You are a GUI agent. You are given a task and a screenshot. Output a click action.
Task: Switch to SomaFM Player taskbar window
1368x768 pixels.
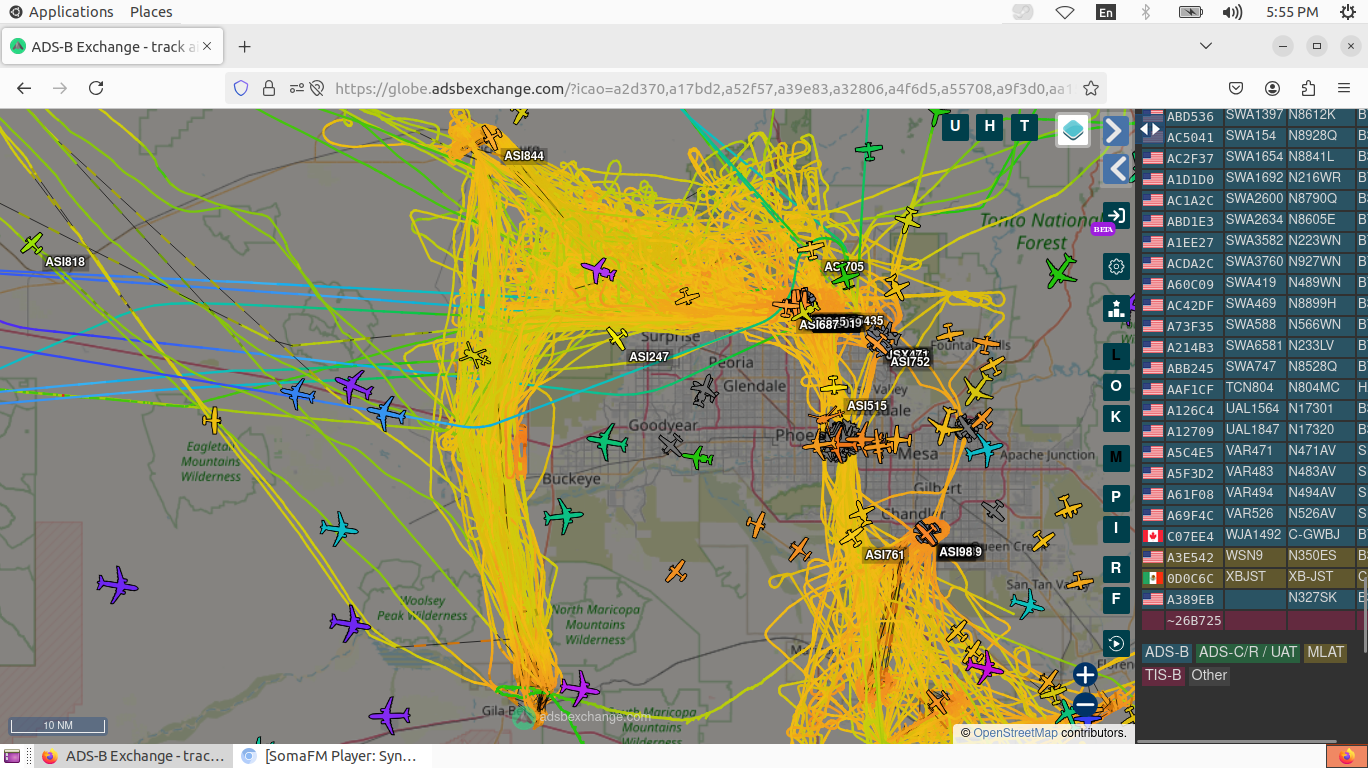coord(332,756)
